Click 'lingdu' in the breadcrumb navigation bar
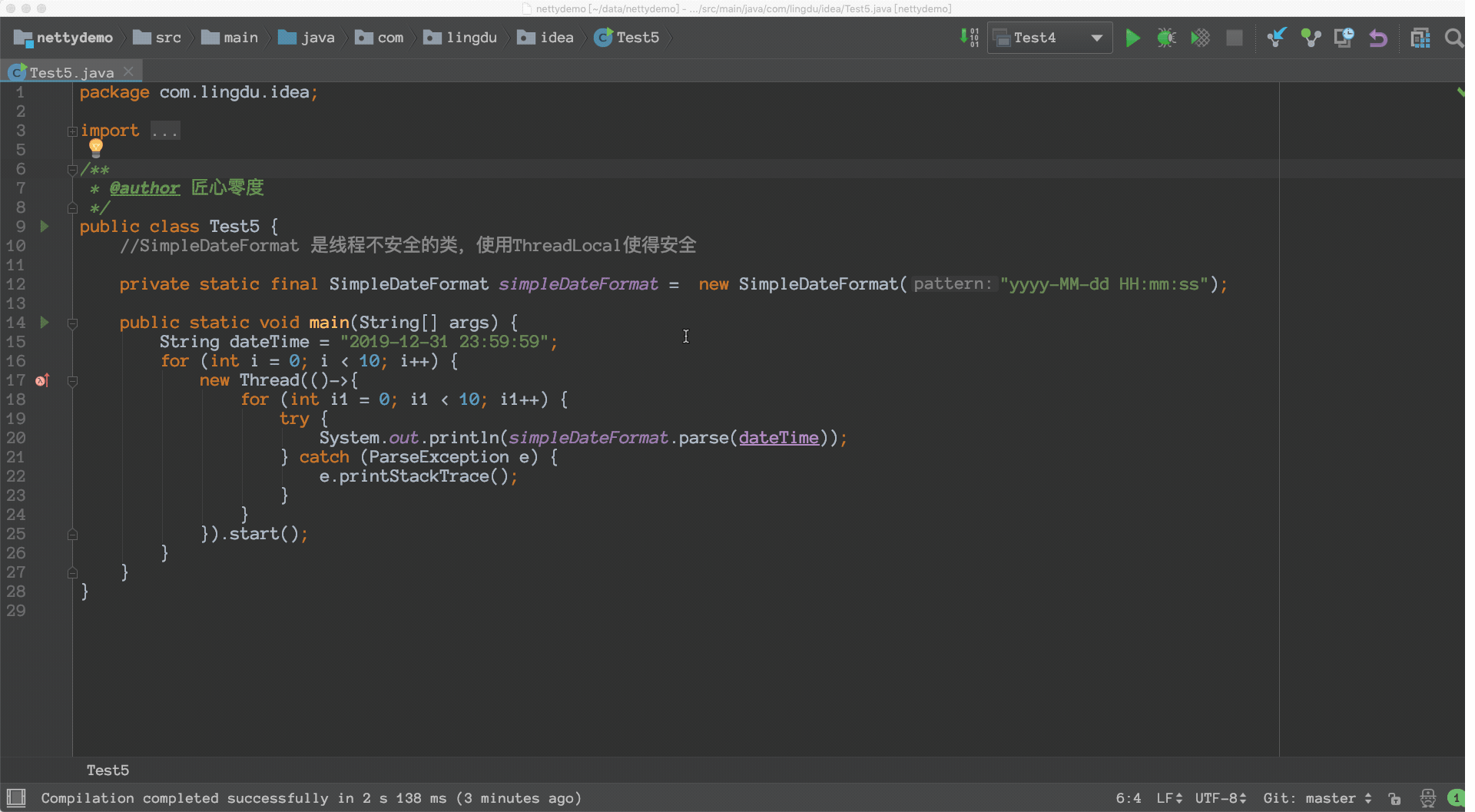The image size is (1475, 812). 469,37
